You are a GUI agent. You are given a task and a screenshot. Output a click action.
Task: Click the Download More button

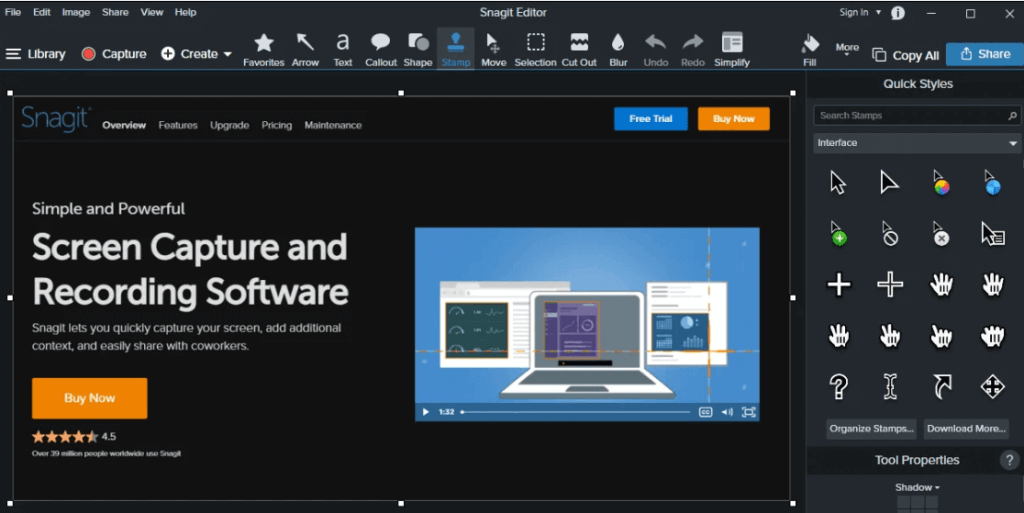pos(966,429)
